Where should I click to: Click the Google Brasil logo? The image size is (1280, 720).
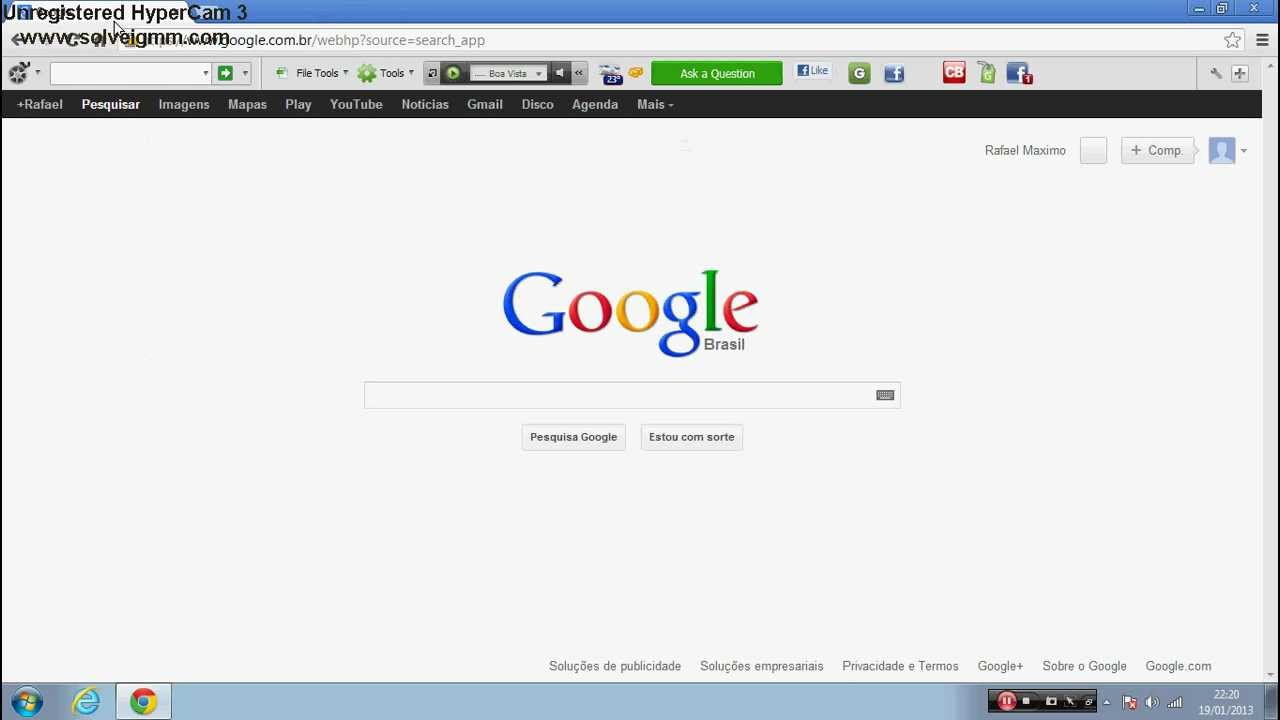630,312
